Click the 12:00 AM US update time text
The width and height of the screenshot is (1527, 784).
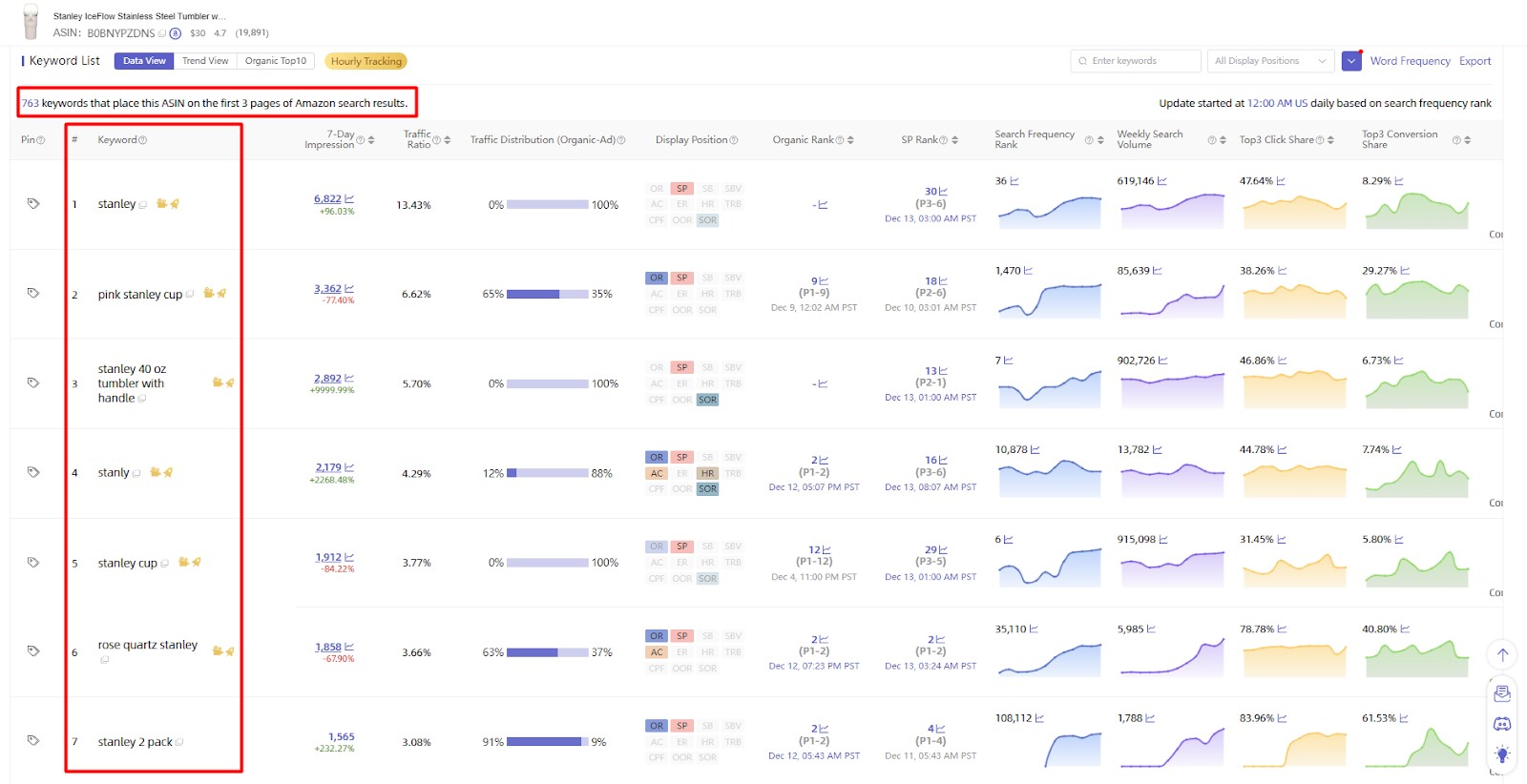pyautogui.click(x=1277, y=103)
